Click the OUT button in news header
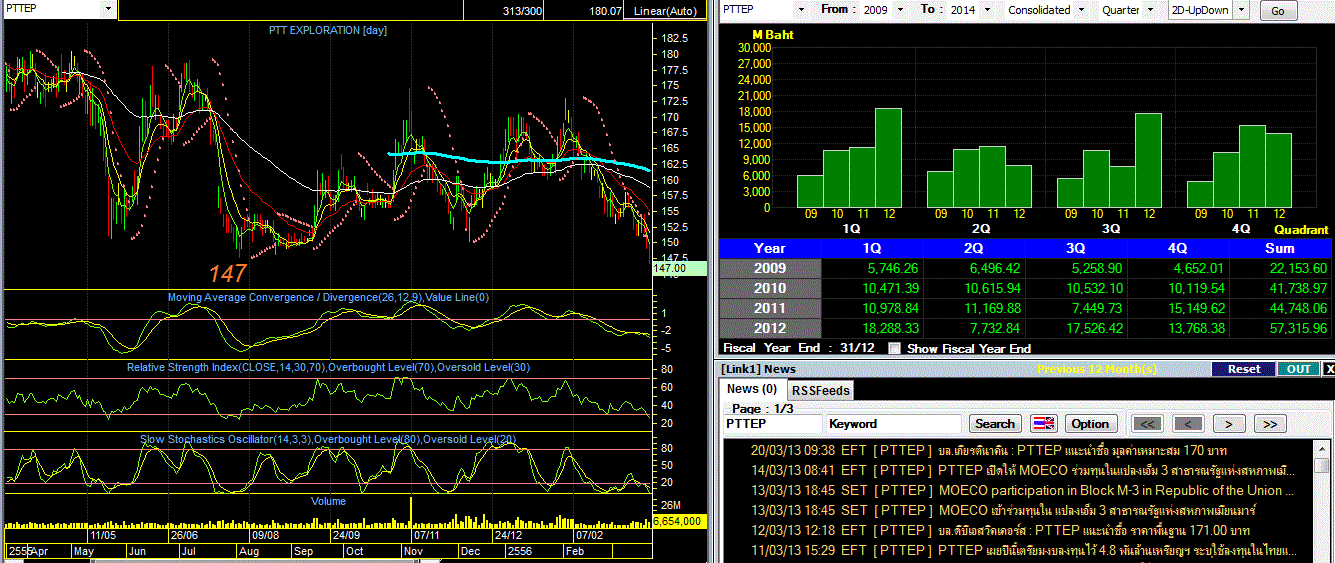The image size is (1335, 563). point(1298,369)
